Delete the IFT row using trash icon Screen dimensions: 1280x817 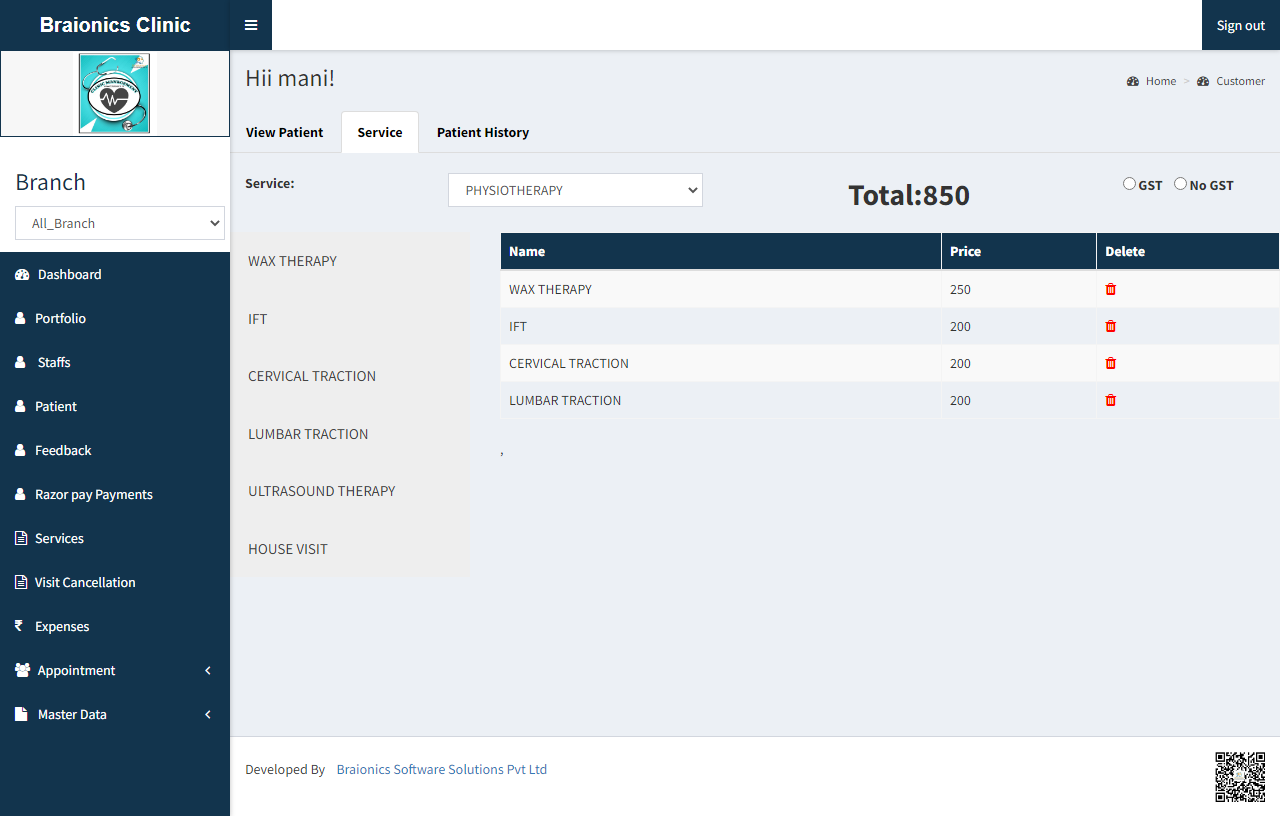click(1111, 326)
